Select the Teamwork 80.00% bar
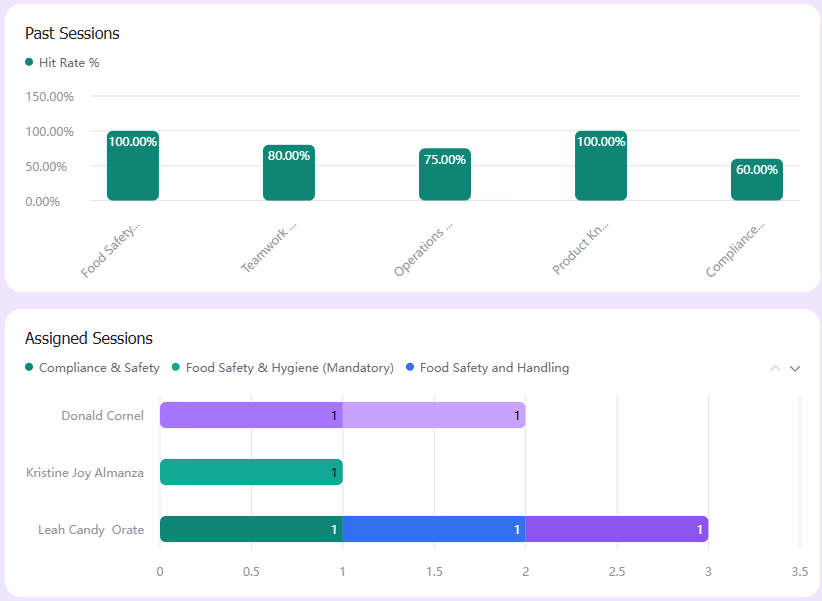 (x=289, y=173)
